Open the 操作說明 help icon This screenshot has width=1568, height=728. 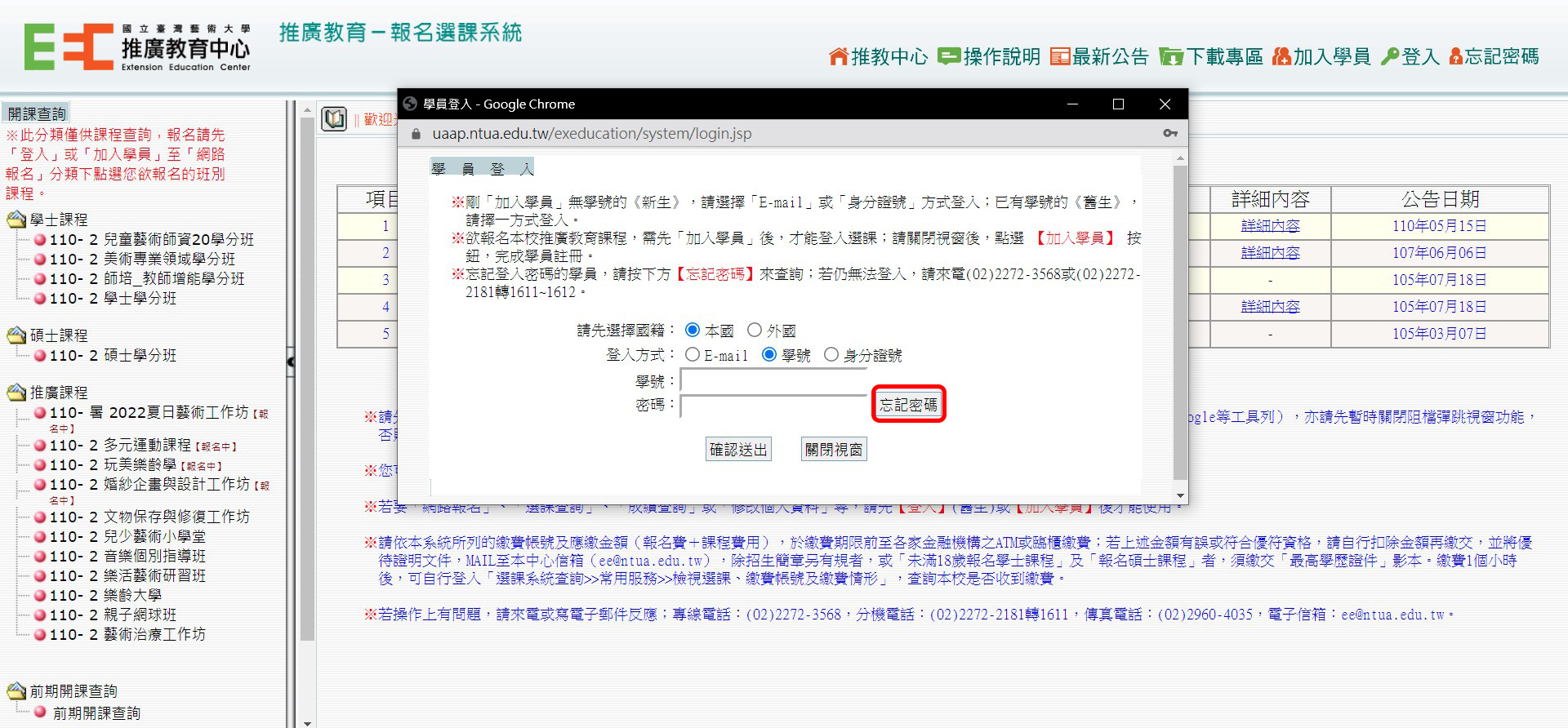click(x=949, y=56)
